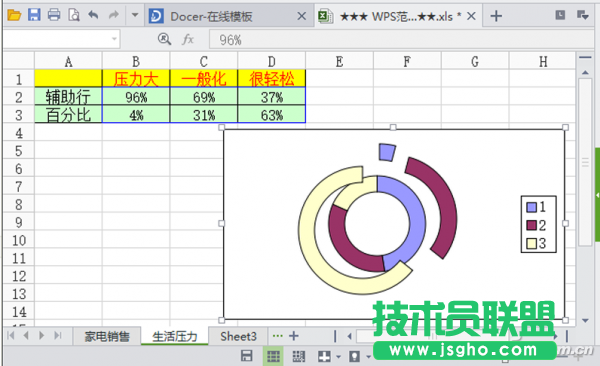This screenshot has width=600, height=366.
Task: Select row 10 header
Action: coord(18,240)
